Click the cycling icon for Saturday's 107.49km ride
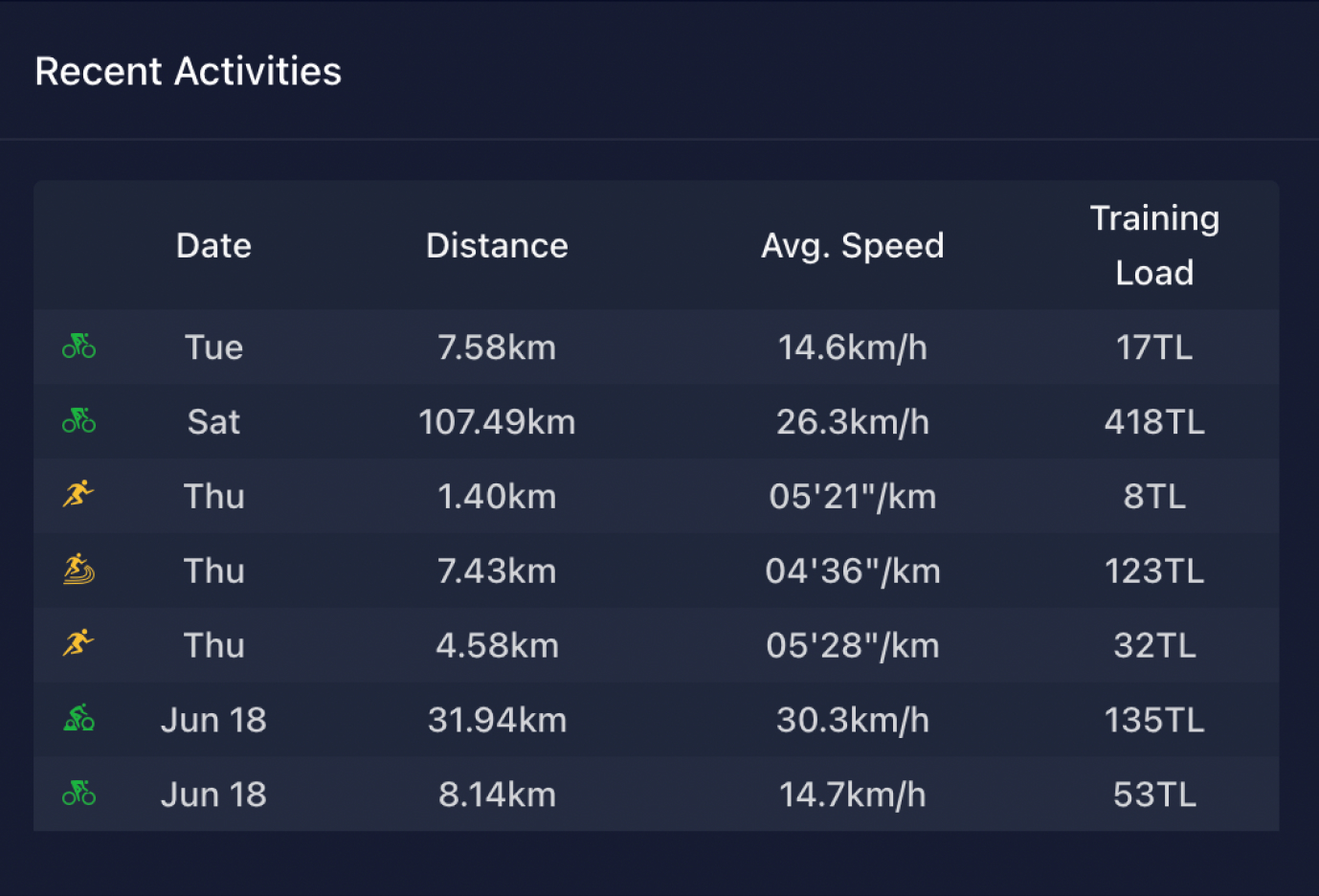This screenshot has width=1319, height=896. click(x=78, y=421)
